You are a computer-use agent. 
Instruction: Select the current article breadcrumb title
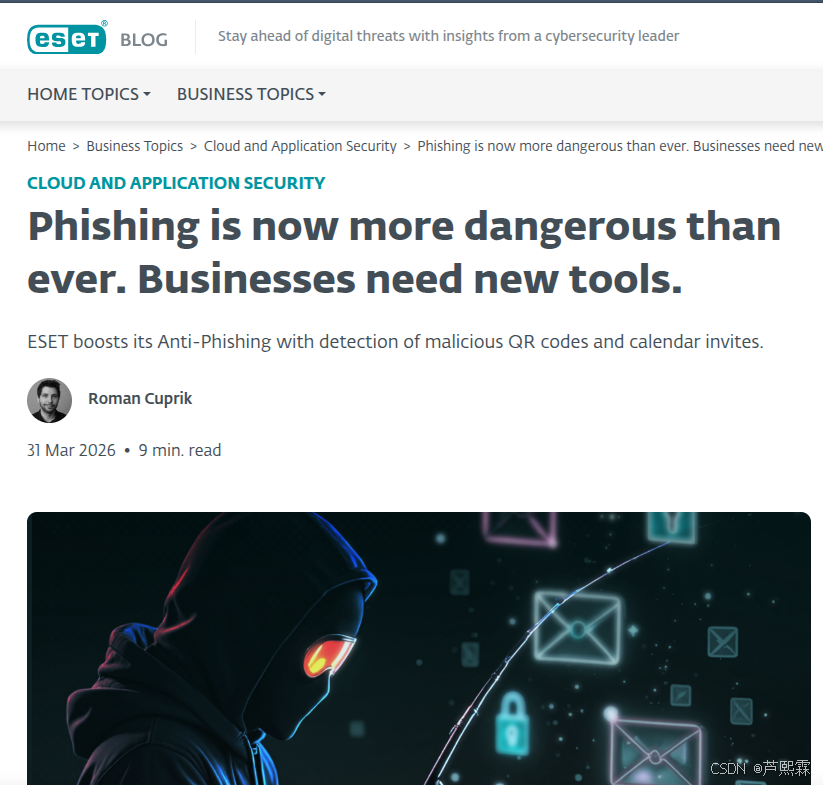[x=620, y=146]
